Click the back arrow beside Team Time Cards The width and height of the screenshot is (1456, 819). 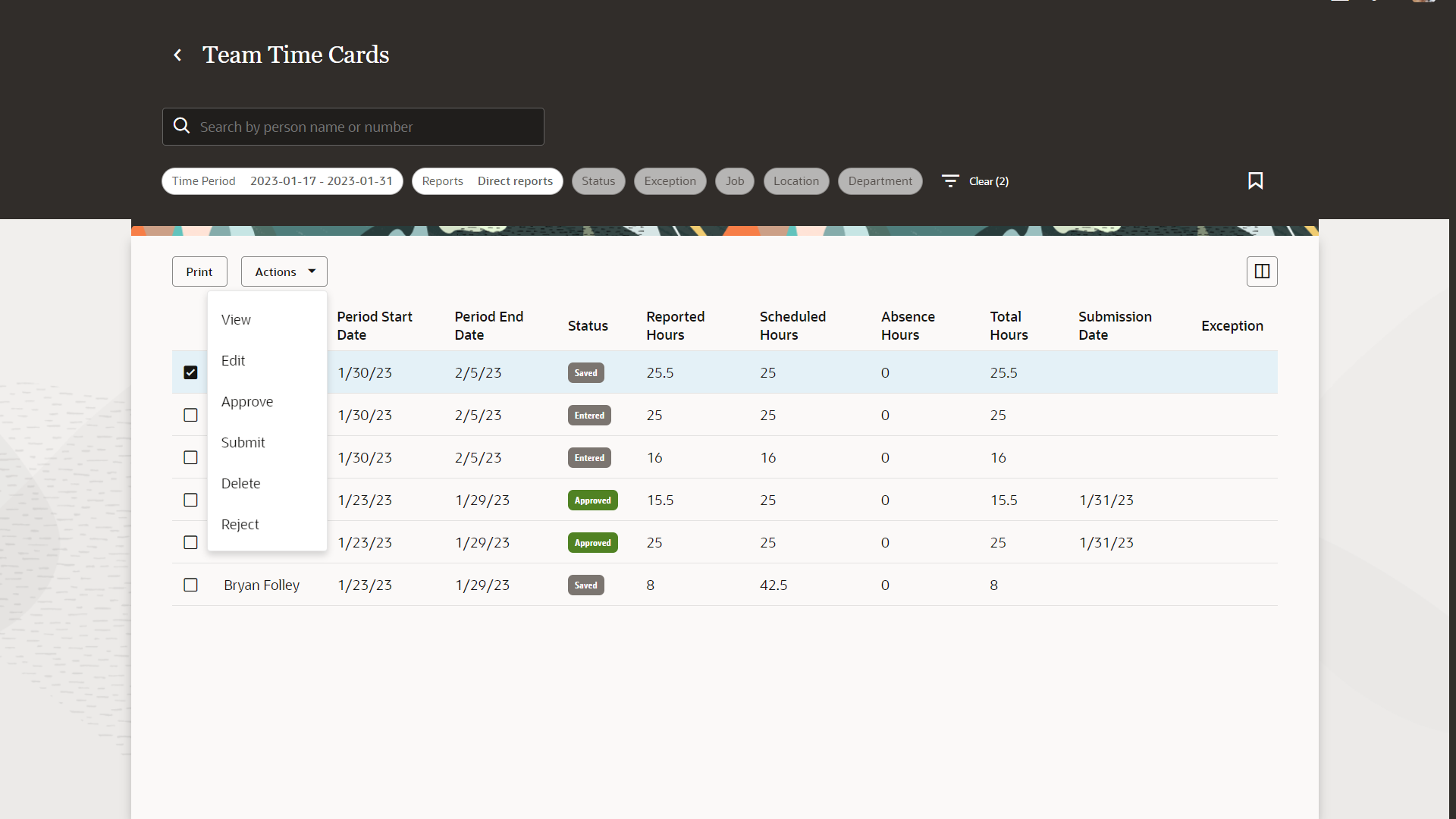[177, 55]
